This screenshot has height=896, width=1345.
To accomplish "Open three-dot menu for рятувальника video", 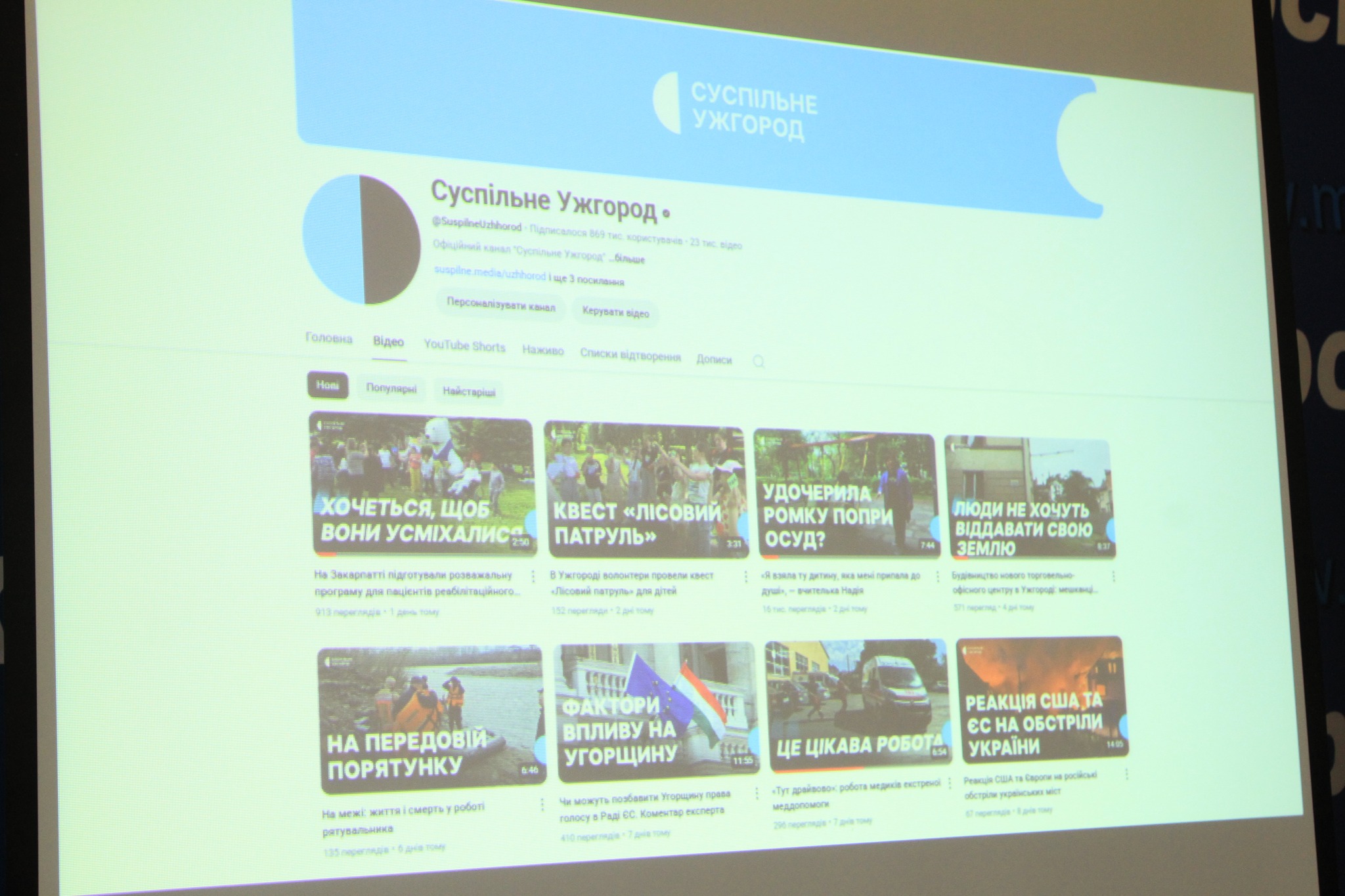I will [x=542, y=804].
